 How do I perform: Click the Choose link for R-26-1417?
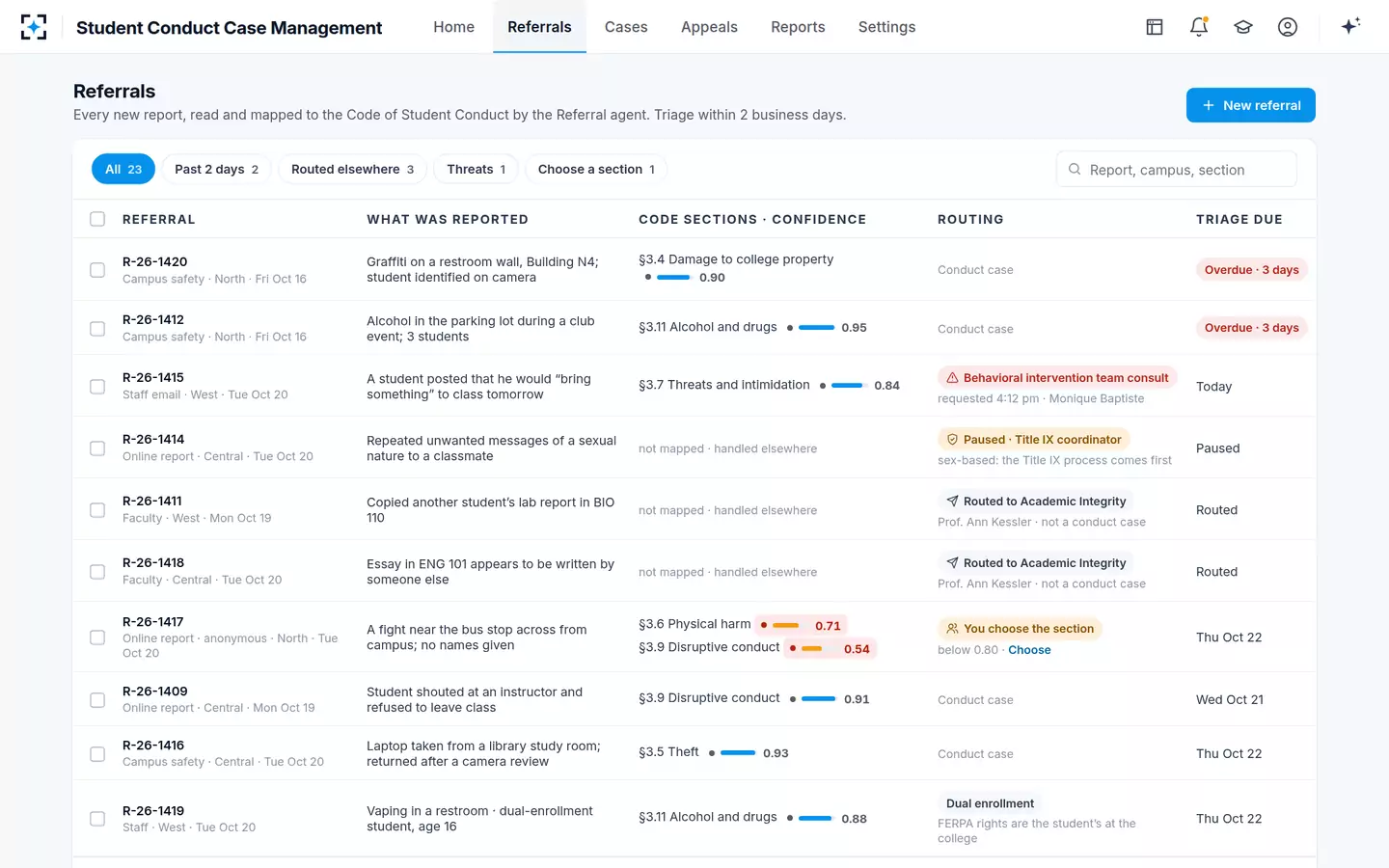1029,650
